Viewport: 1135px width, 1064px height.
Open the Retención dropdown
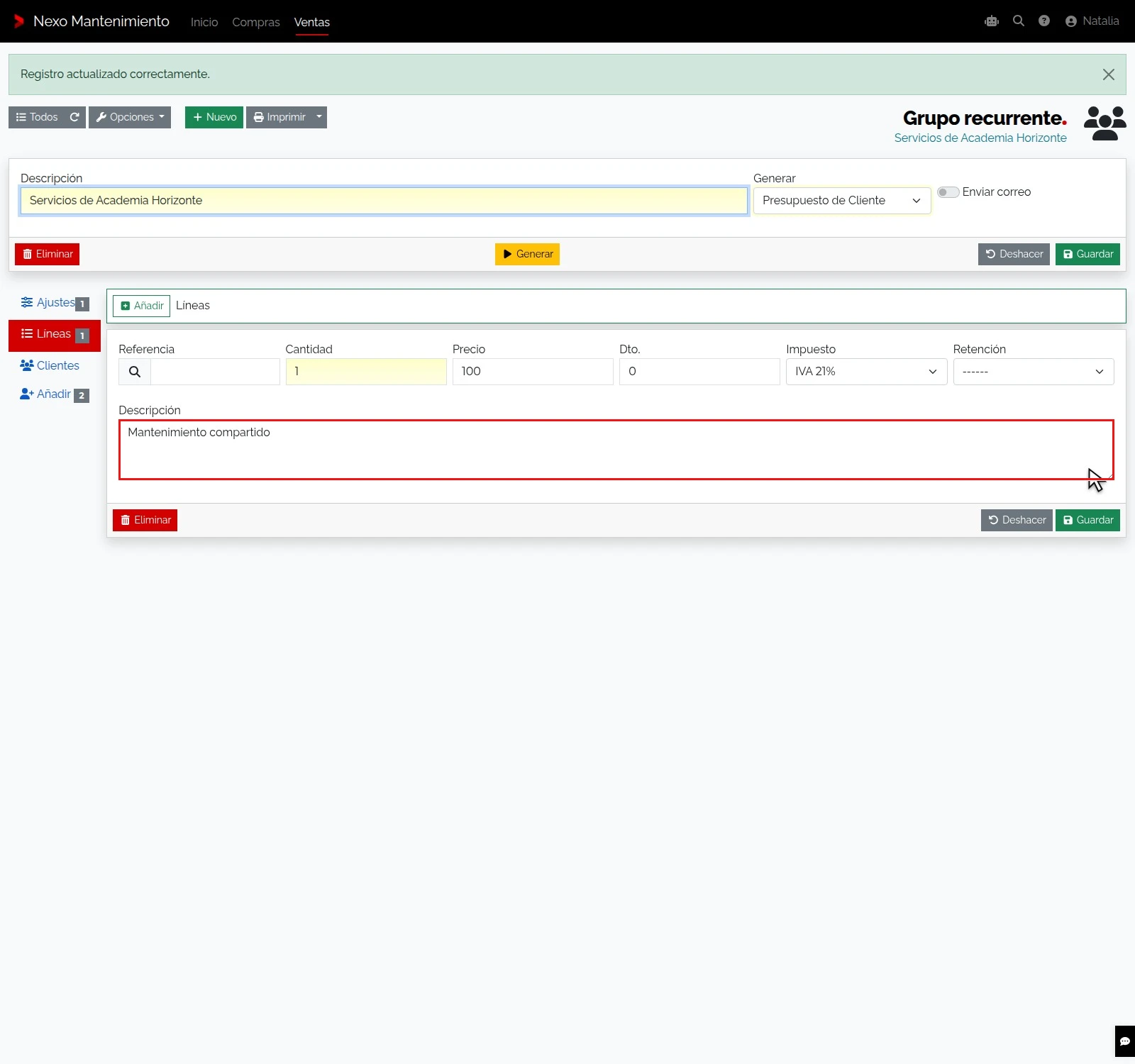1034,372
